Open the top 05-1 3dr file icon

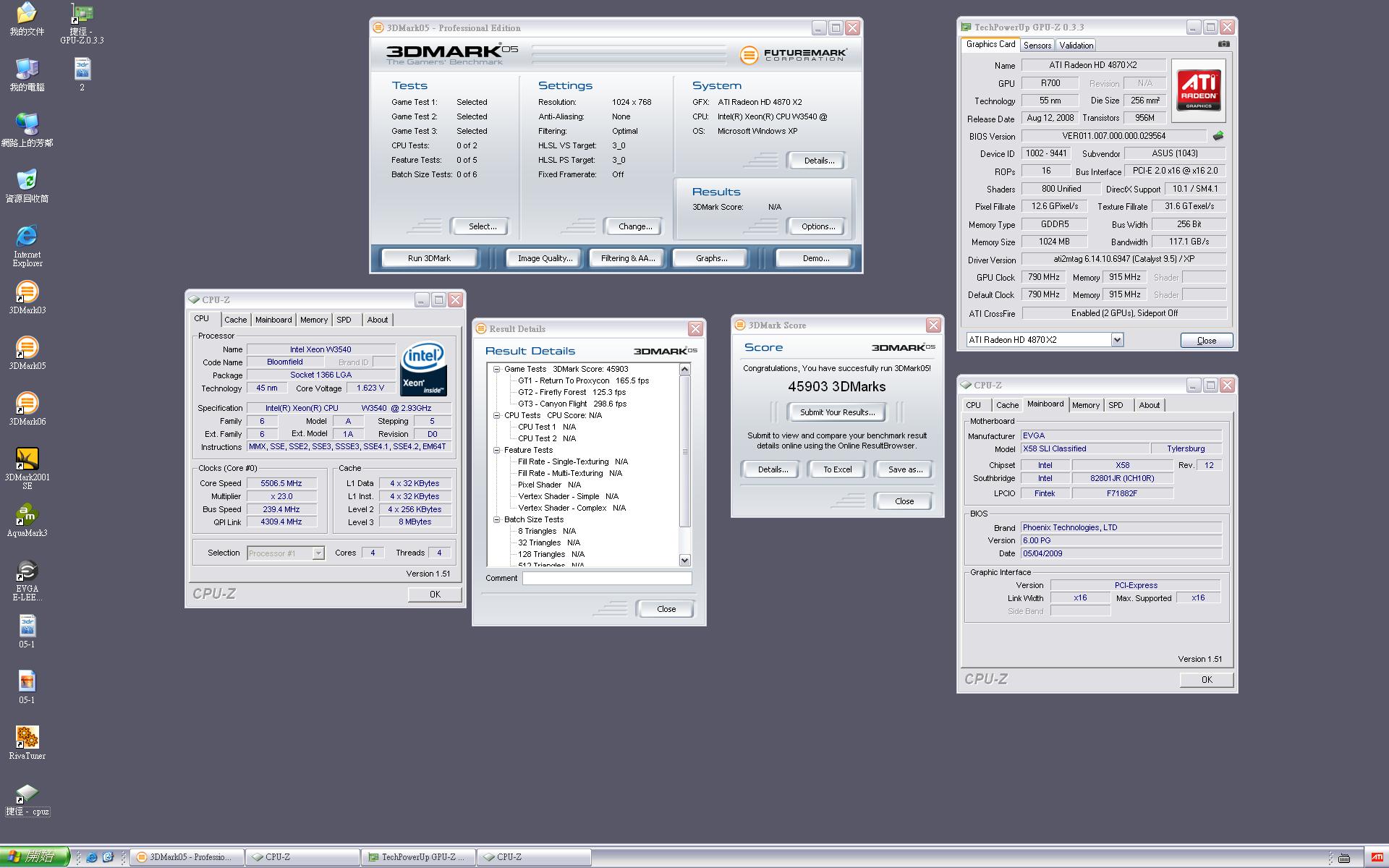tap(27, 631)
